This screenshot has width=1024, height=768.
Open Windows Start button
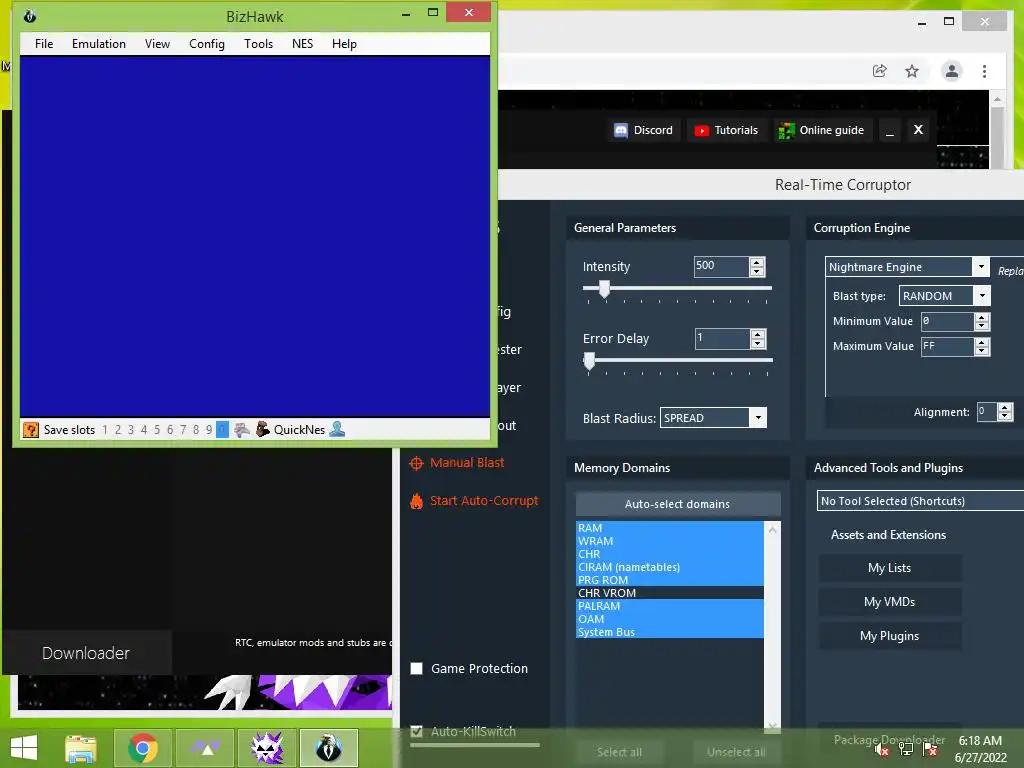[24, 748]
